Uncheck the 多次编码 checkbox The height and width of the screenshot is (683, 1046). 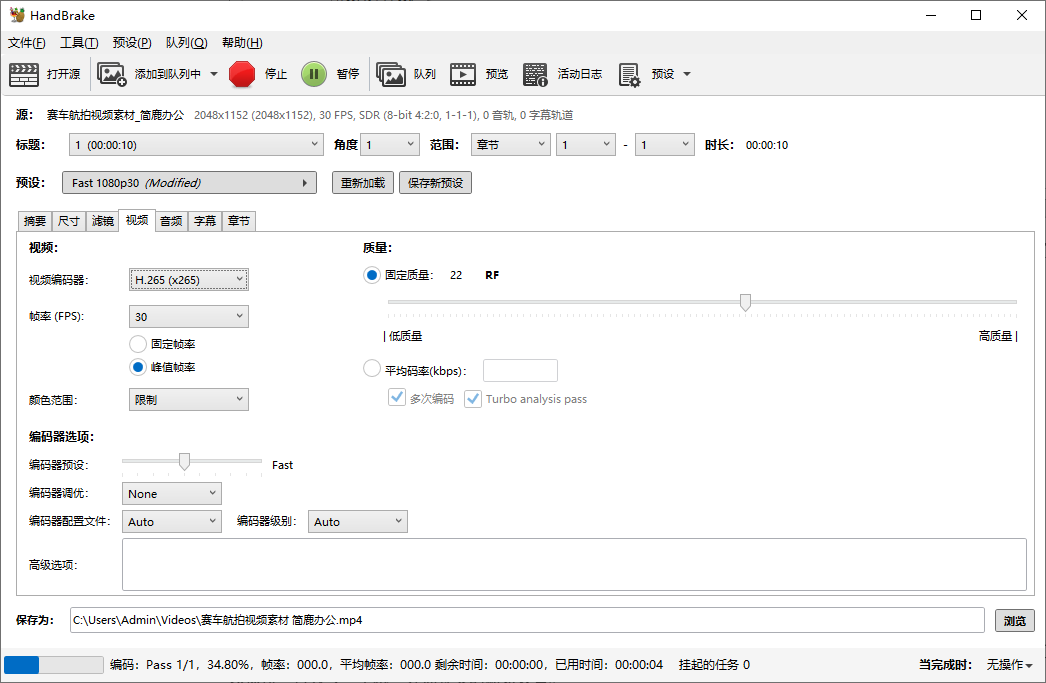397,397
